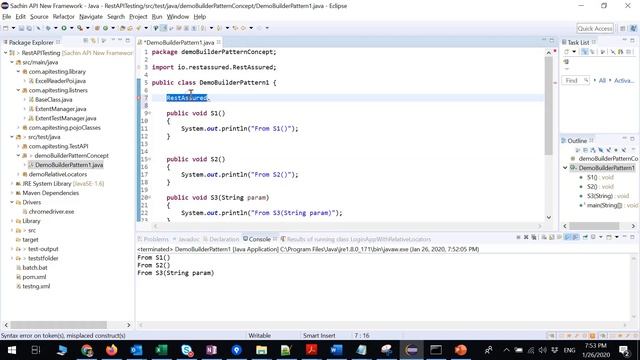
Task: Toggle Scheduled view in Task List toolbar
Action: pos(592,52)
